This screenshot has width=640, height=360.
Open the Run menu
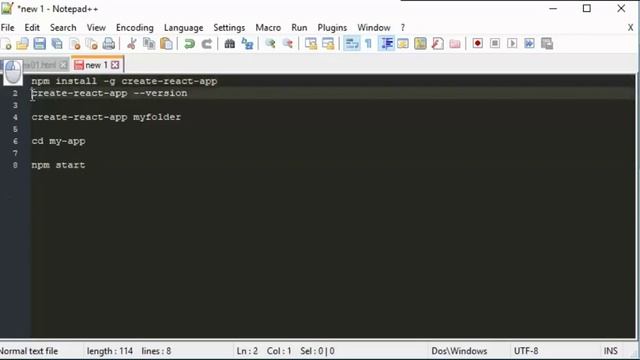[299, 28]
